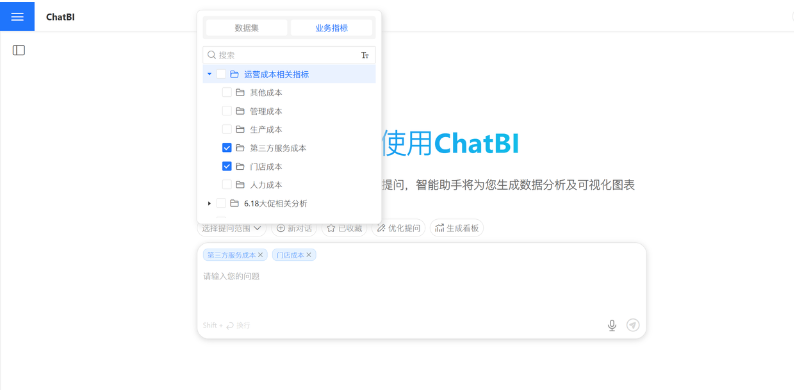Check the 人力成本 checkbox

pos(227,184)
